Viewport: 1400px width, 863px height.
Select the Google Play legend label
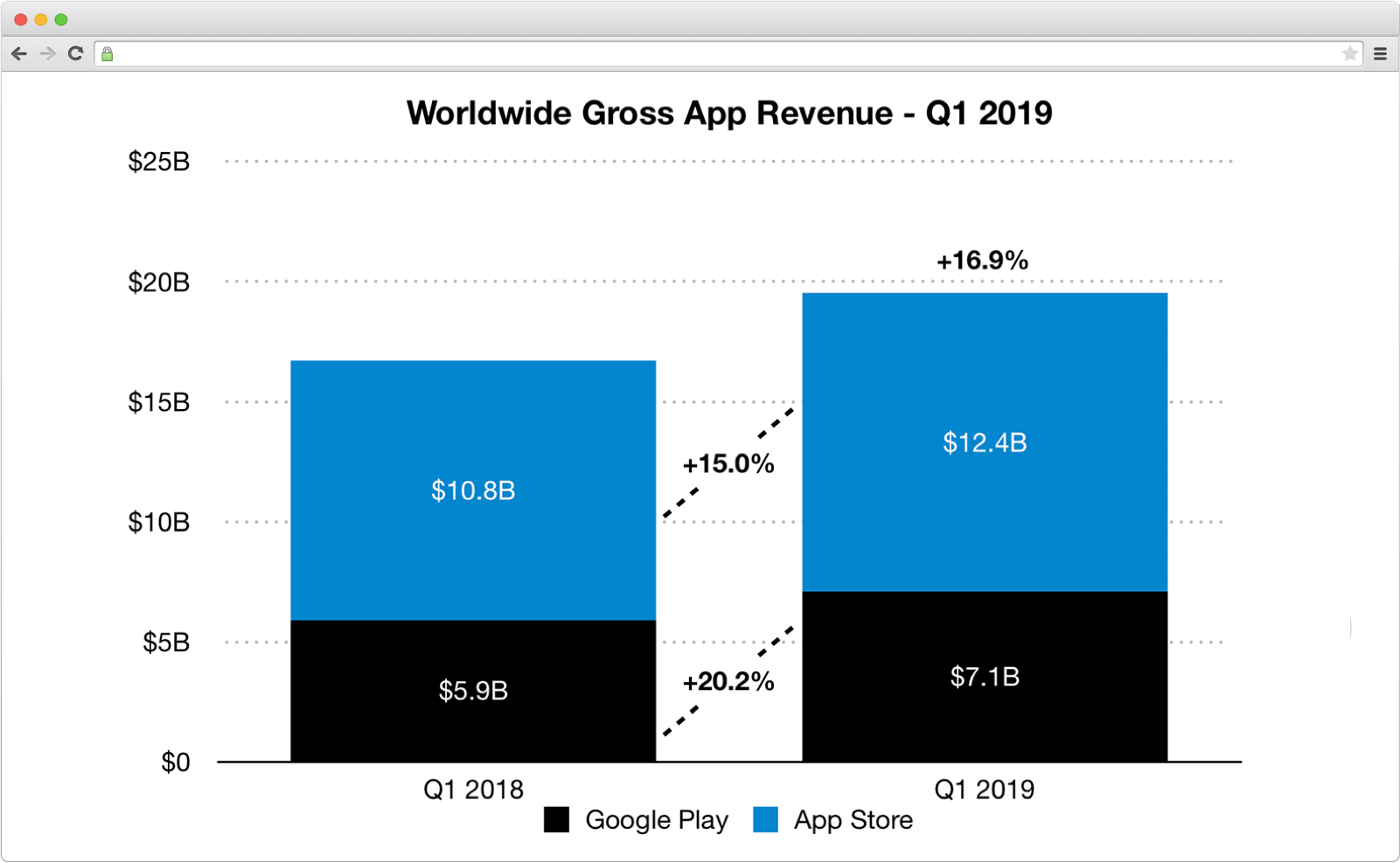657,820
